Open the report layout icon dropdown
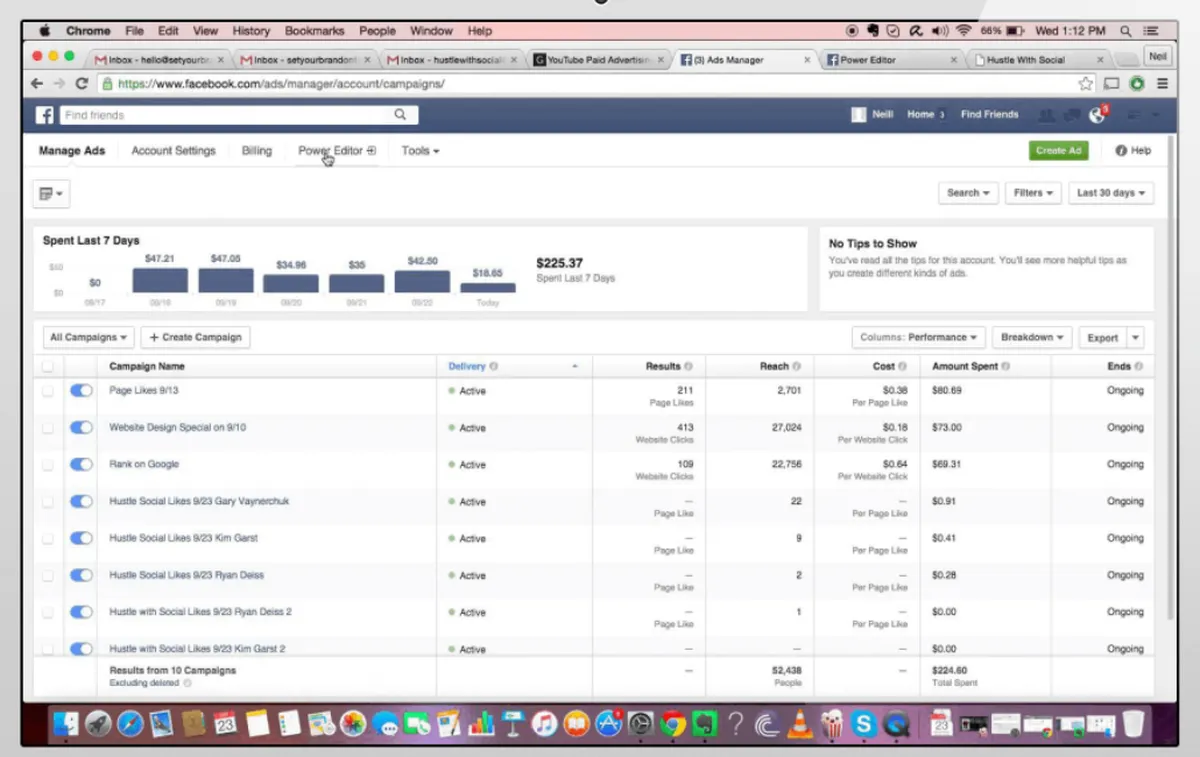Screen dimensions: 1200x757 [x=50, y=193]
